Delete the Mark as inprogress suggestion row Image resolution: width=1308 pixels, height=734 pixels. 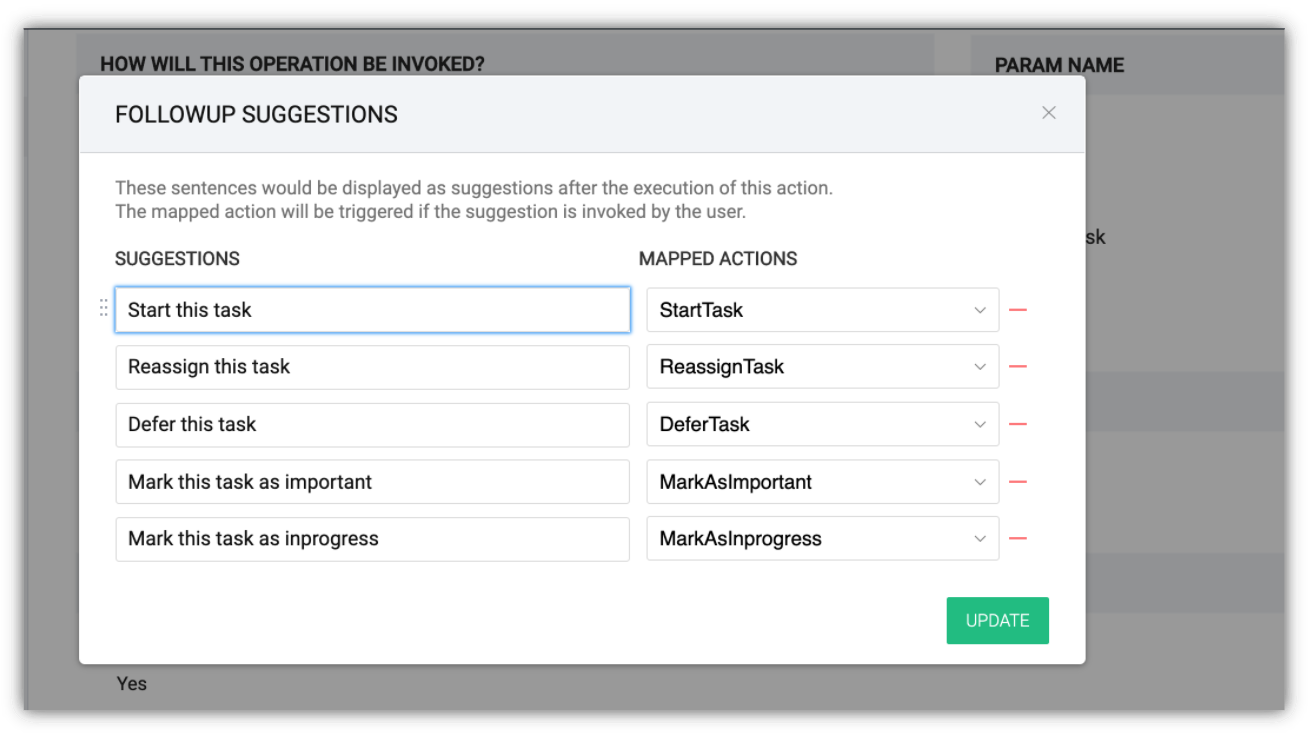[1018, 539]
